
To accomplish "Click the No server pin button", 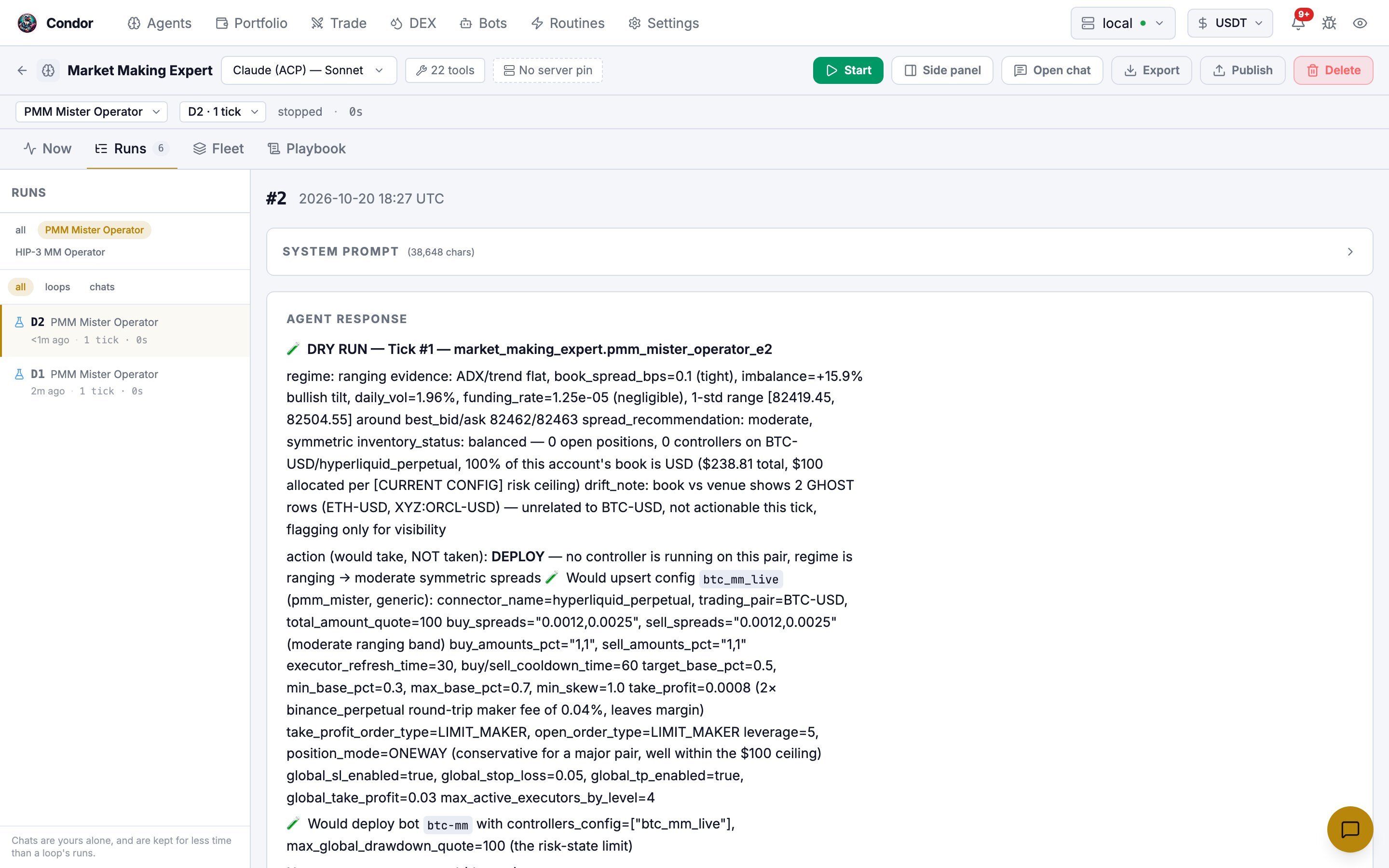I will (x=547, y=70).
